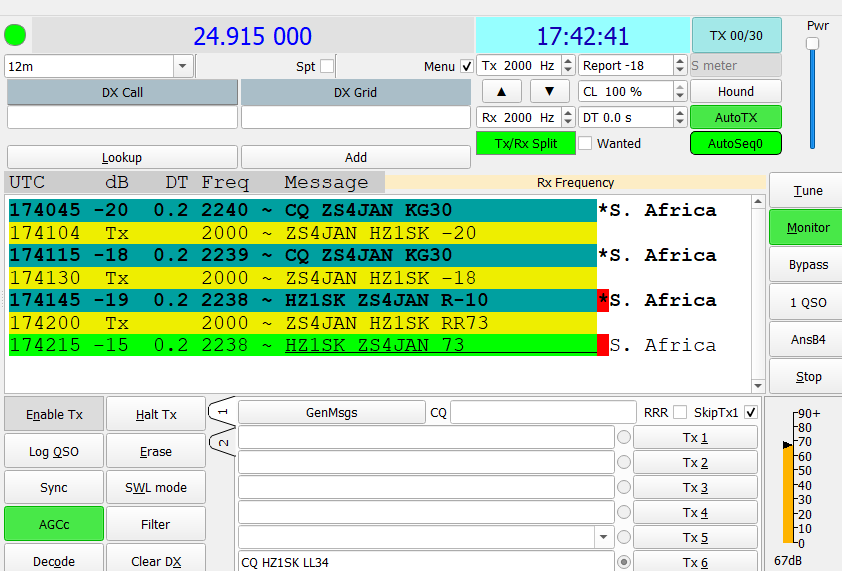Viewport: 842px width, 571px height.
Task: Select message tab 2
Action: [223, 443]
